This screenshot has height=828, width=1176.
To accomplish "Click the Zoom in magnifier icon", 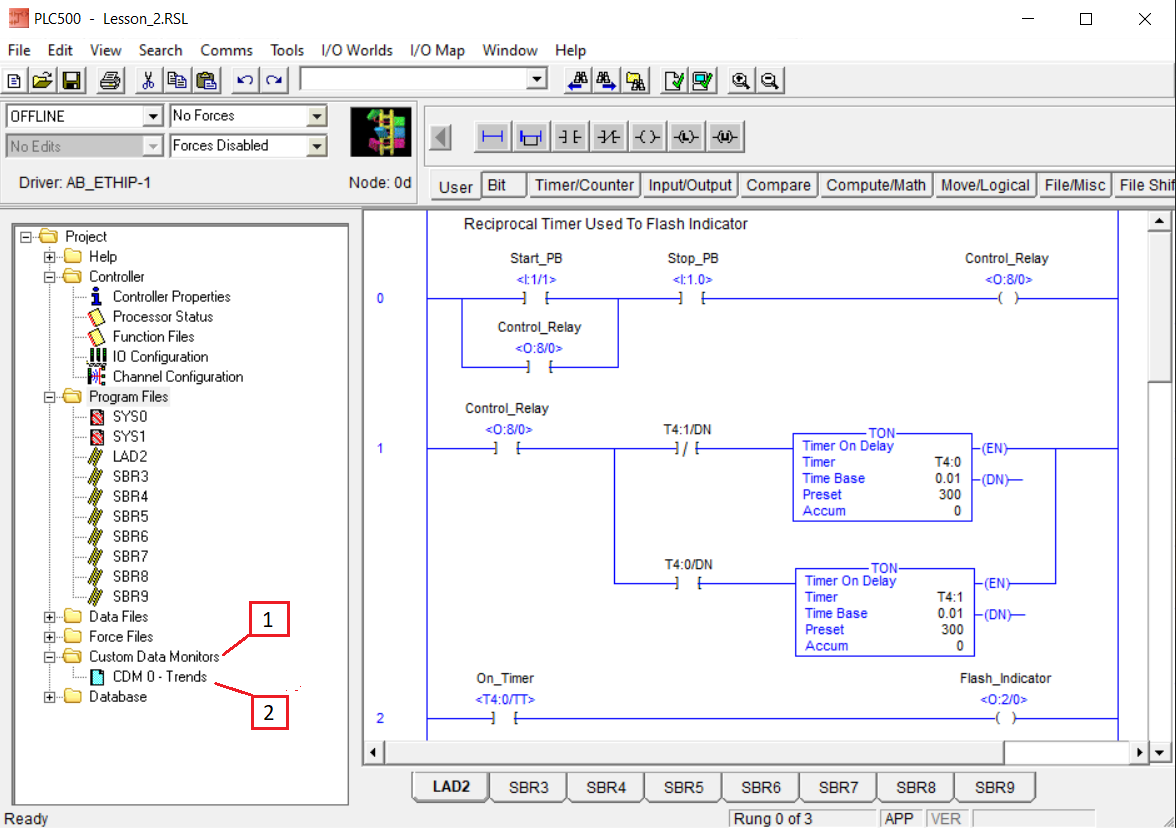I will coord(740,80).
